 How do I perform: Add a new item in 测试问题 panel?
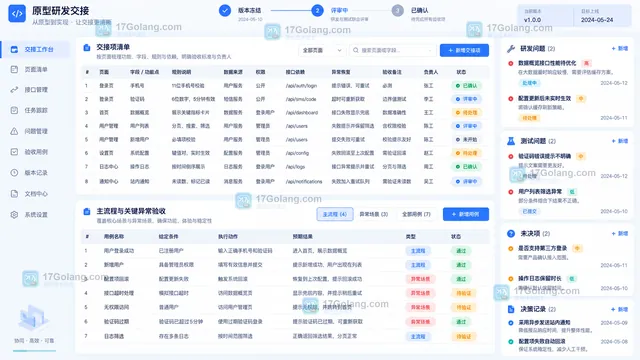click(620, 141)
